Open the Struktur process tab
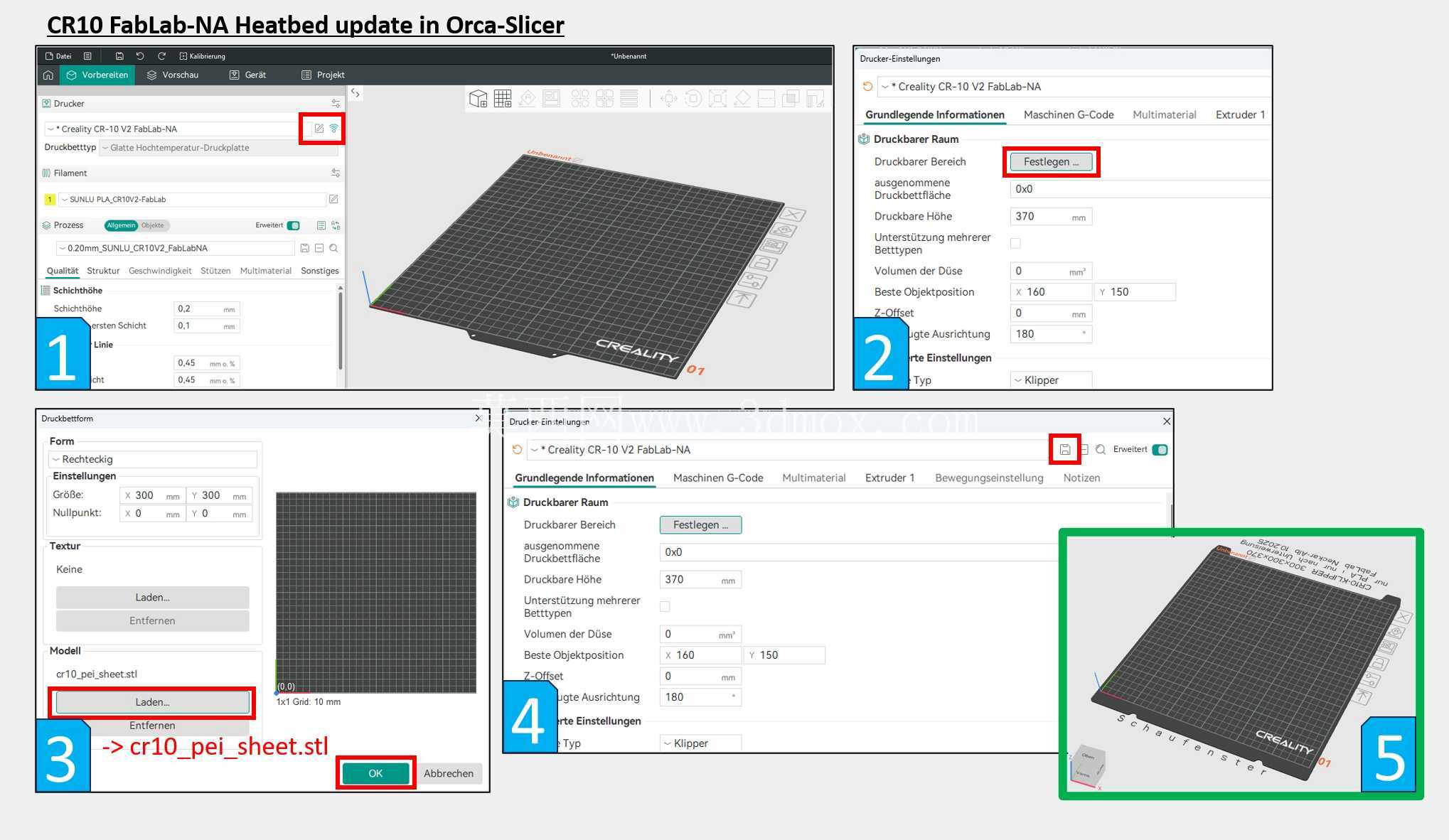1449x840 pixels. click(x=103, y=271)
